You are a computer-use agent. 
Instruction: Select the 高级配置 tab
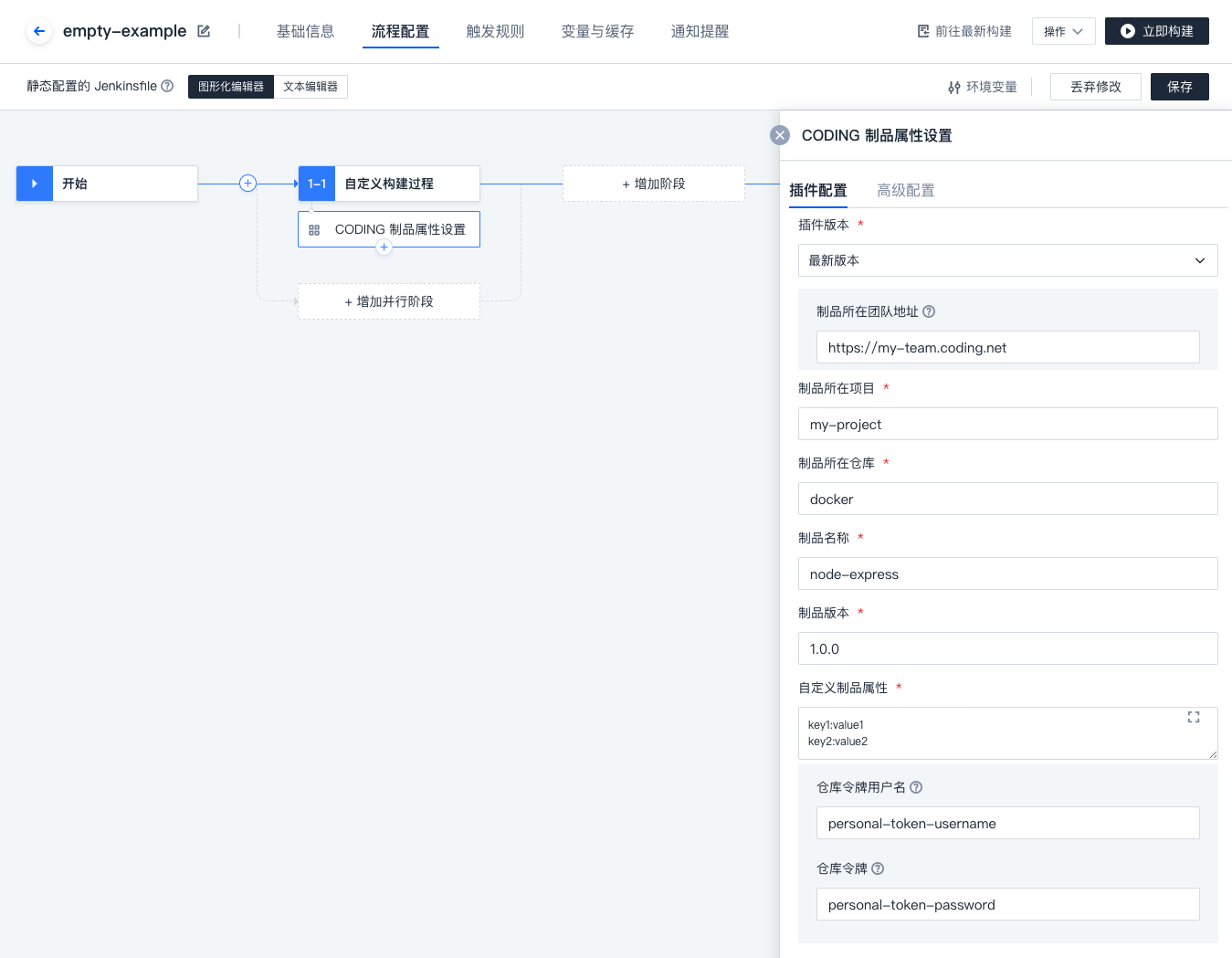tap(906, 190)
